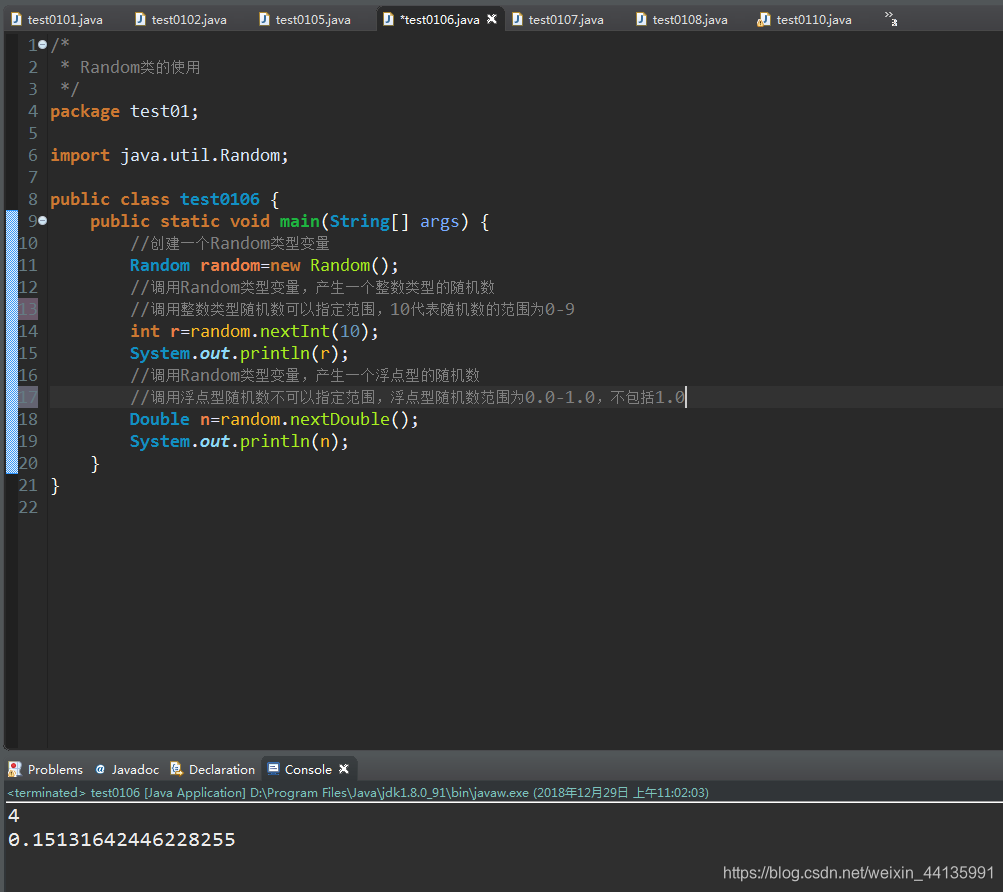This screenshot has height=892, width=1003.
Task: Click 'System.out.println(n);' line
Action: pos(239,441)
